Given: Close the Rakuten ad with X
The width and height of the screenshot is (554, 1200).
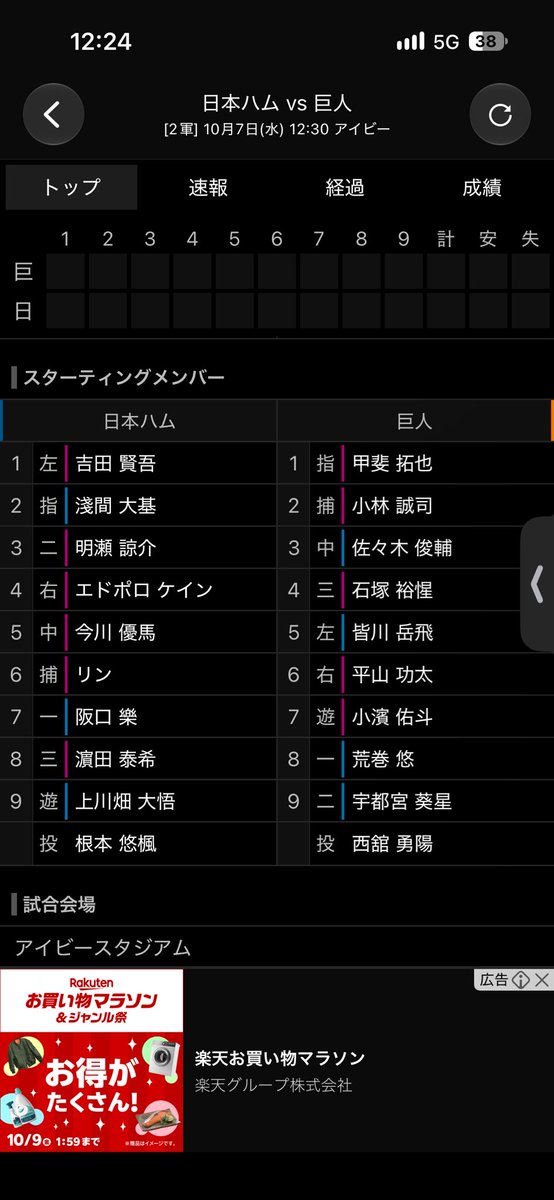Looking at the screenshot, I should tap(542, 980).
